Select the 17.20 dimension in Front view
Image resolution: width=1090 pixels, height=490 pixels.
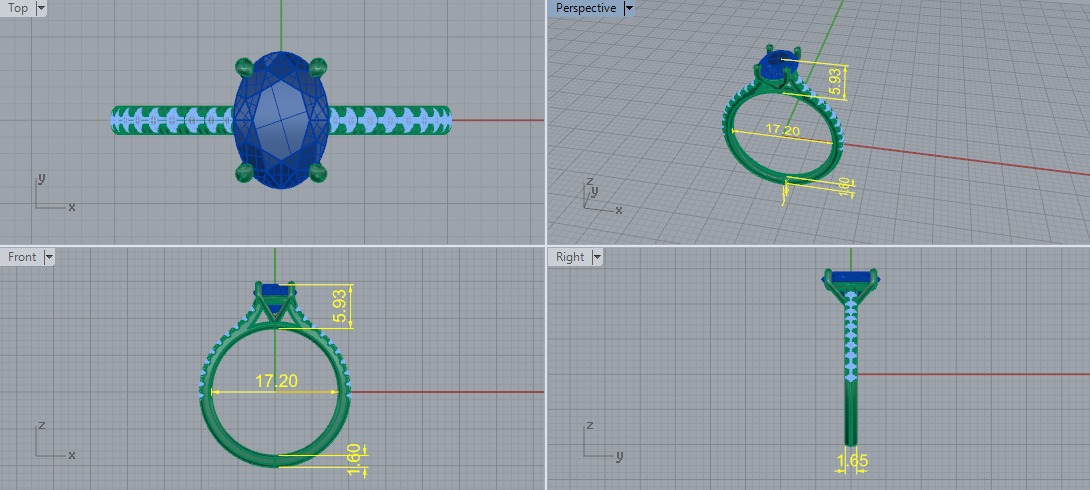276,381
